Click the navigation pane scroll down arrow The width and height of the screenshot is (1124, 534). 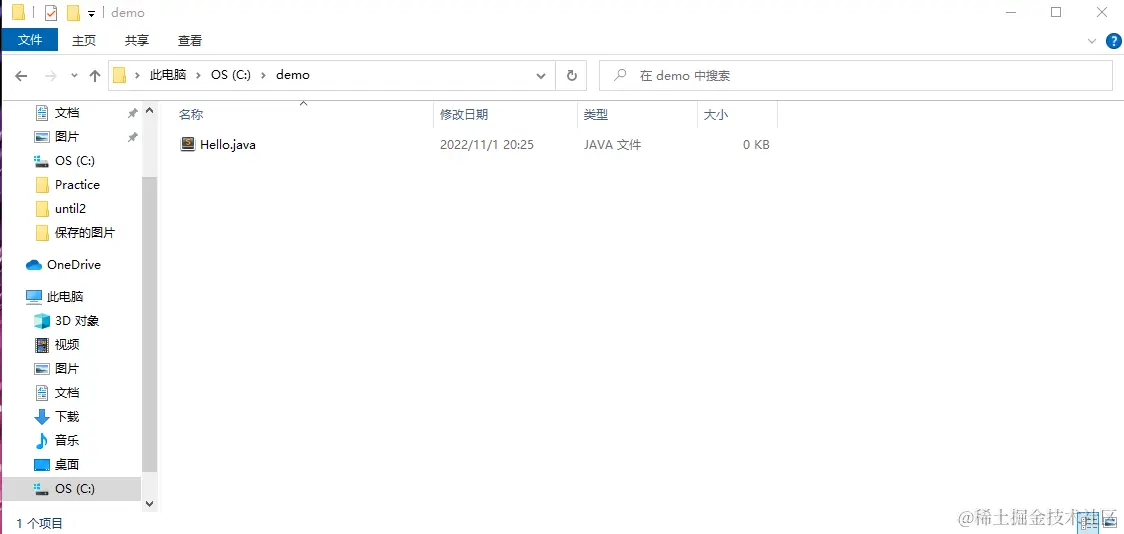click(x=149, y=505)
